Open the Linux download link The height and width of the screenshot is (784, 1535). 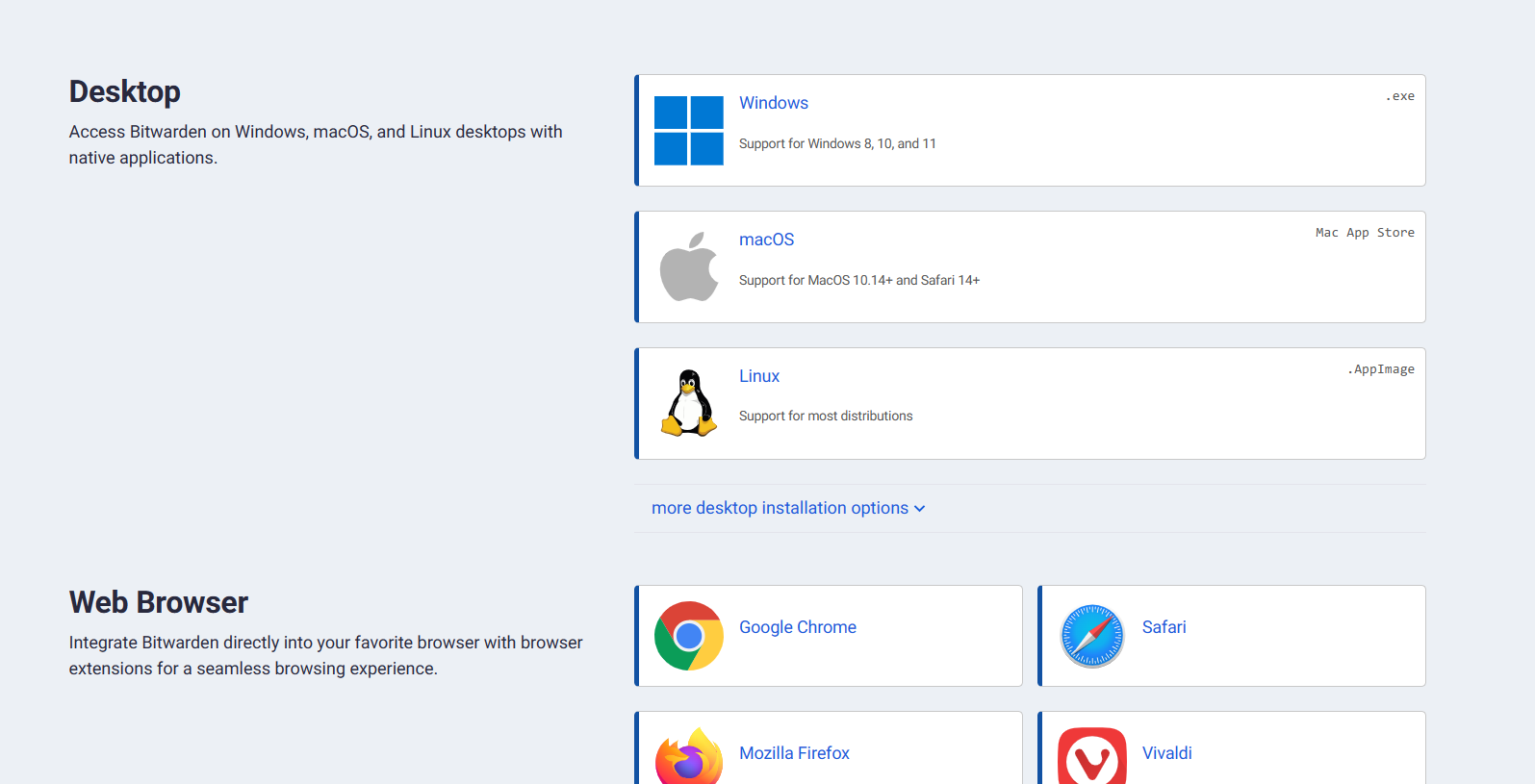point(759,376)
